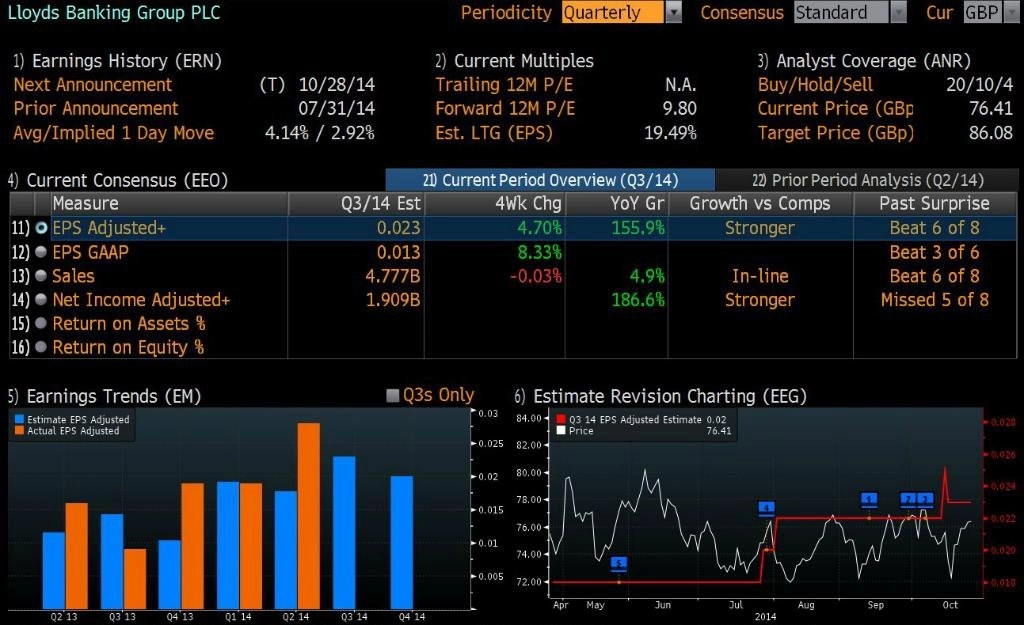Click the EPS Adjusted+ estimate 0.023
Image resolution: width=1024 pixels, height=625 pixels.
(398, 228)
